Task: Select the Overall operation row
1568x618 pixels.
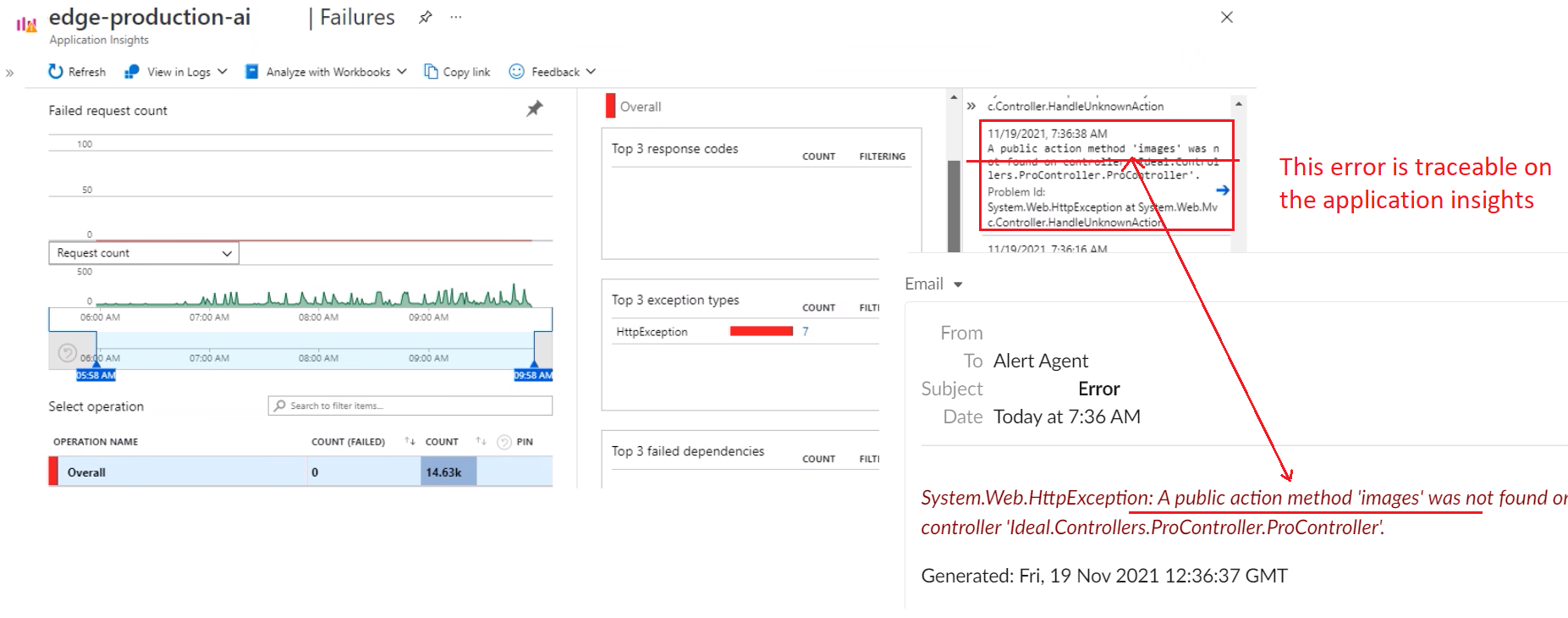Action: click(300, 472)
